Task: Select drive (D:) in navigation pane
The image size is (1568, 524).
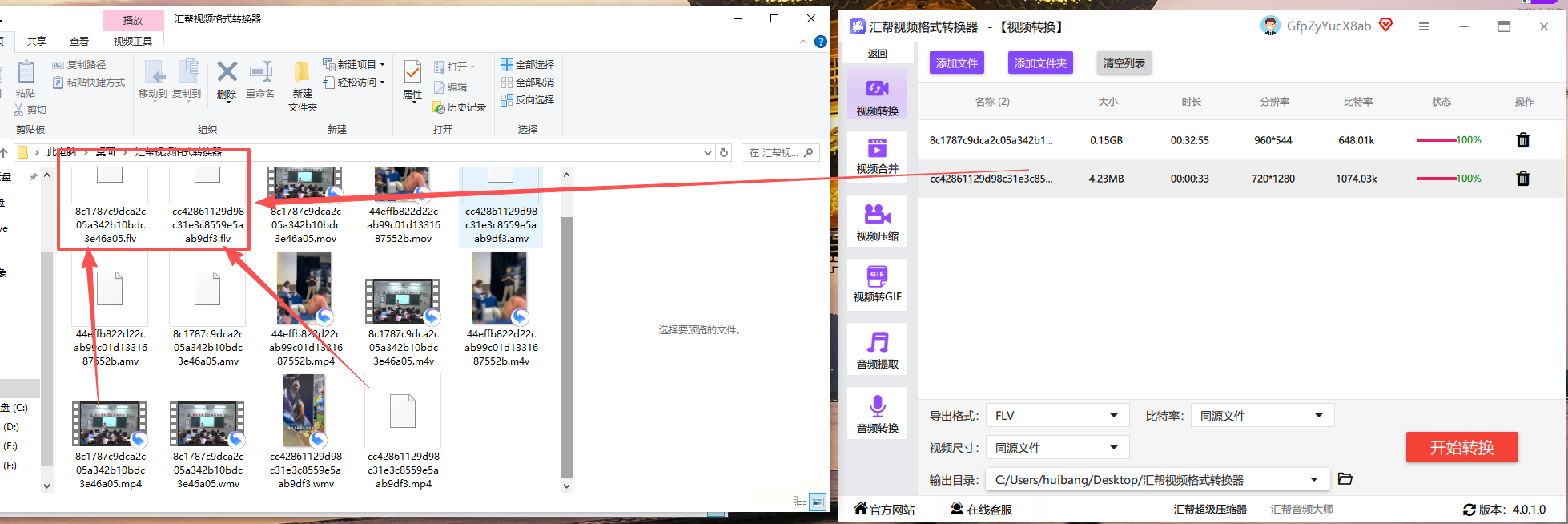Action: [x=11, y=427]
